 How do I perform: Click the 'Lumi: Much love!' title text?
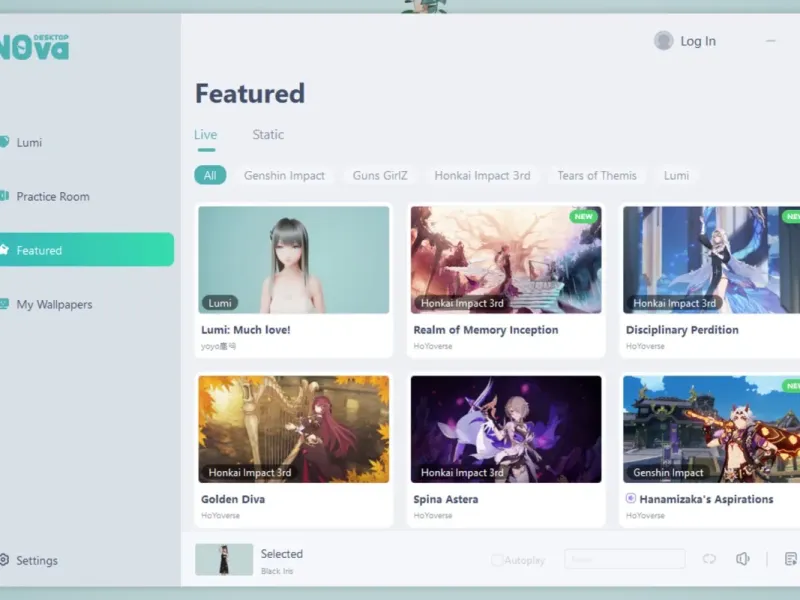pos(246,330)
